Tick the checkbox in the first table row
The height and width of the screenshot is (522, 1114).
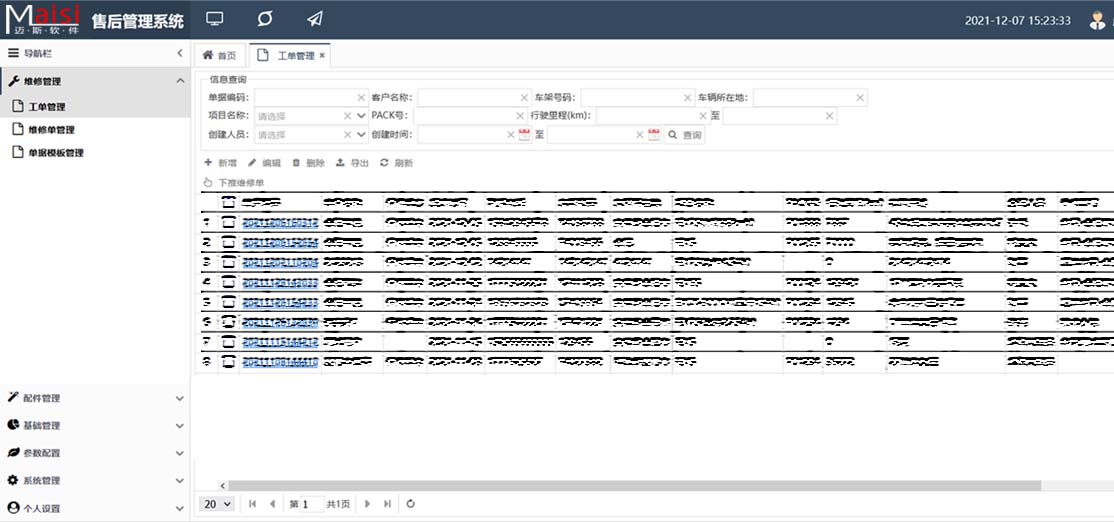[x=229, y=223]
